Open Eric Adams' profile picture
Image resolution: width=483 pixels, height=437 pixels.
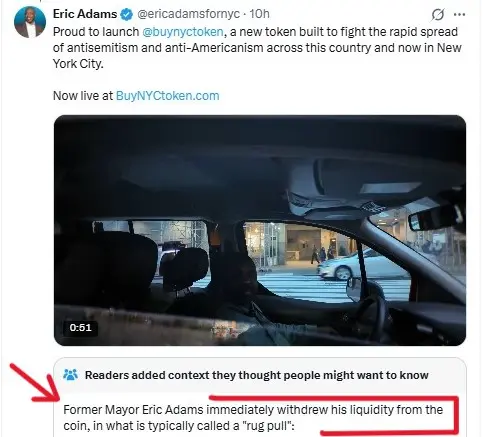(30, 22)
